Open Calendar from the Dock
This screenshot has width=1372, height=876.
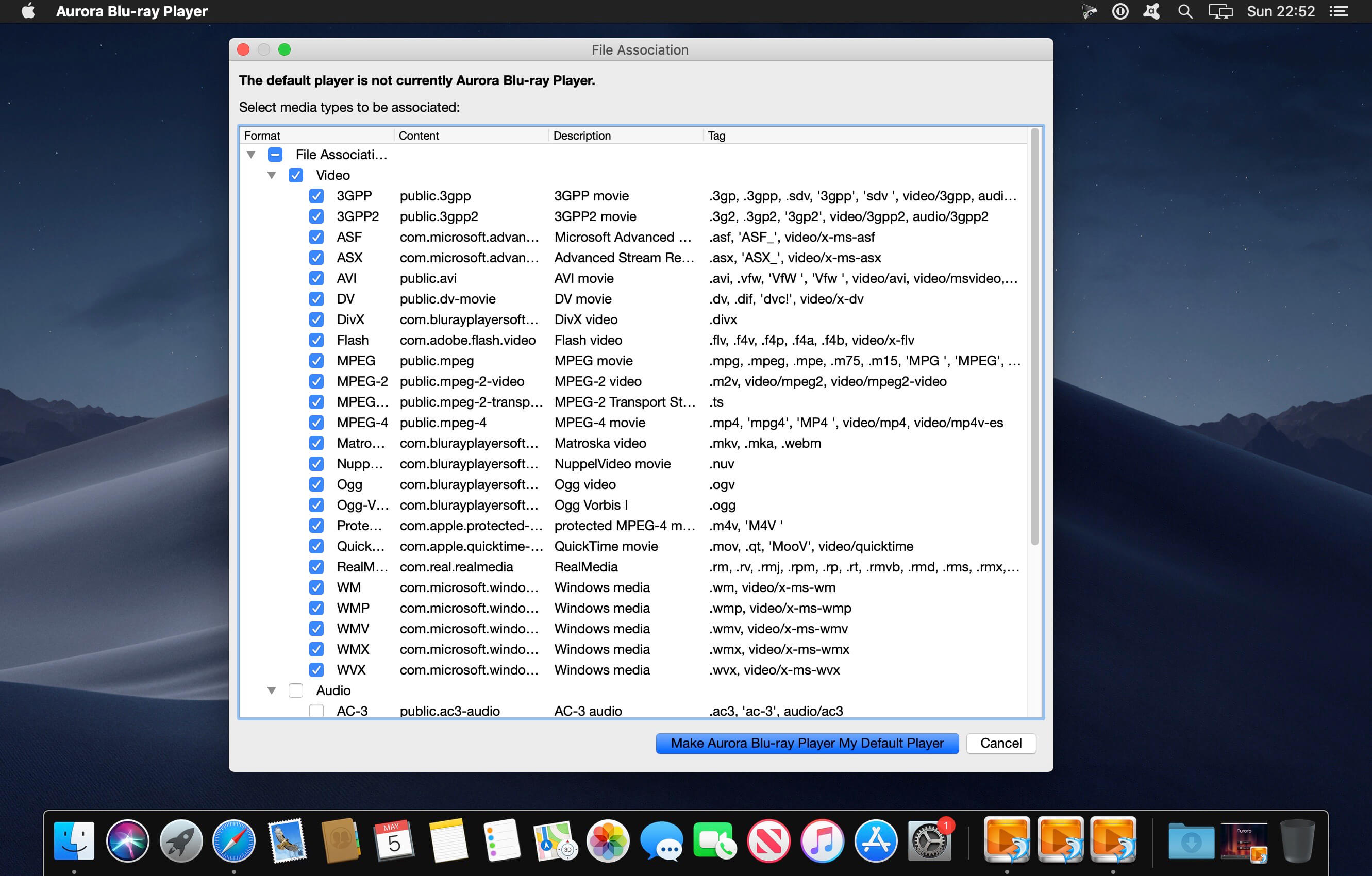pyautogui.click(x=394, y=840)
